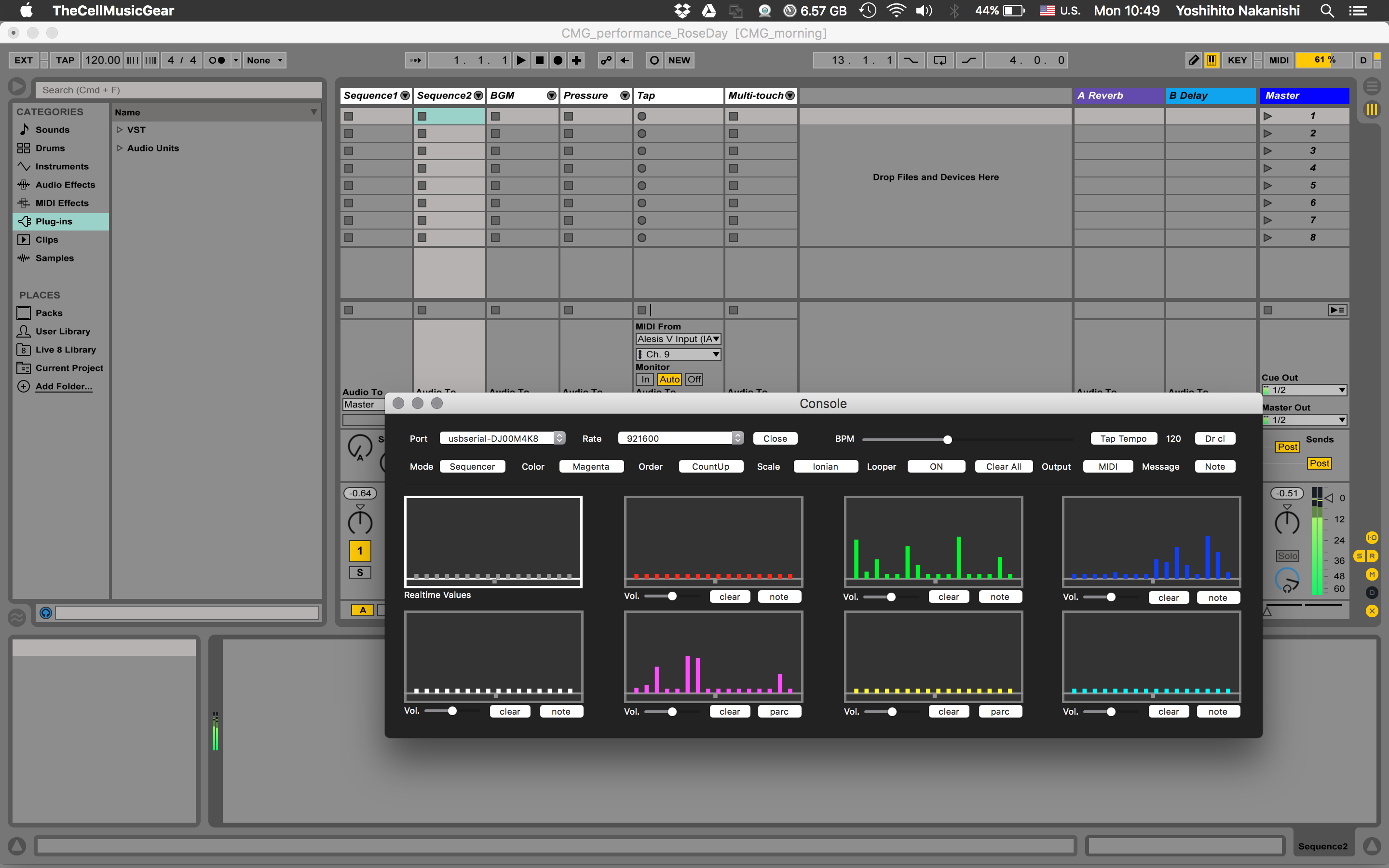Click the Clear All button
1389x868 pixels.
click(1003, 467)
